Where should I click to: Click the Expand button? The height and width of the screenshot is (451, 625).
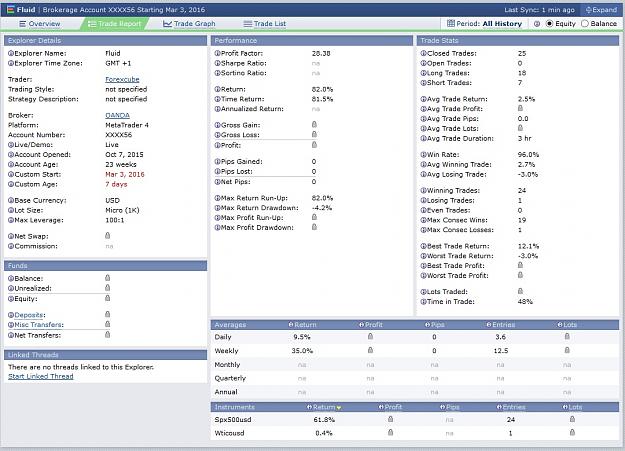(x=601, y=10)
